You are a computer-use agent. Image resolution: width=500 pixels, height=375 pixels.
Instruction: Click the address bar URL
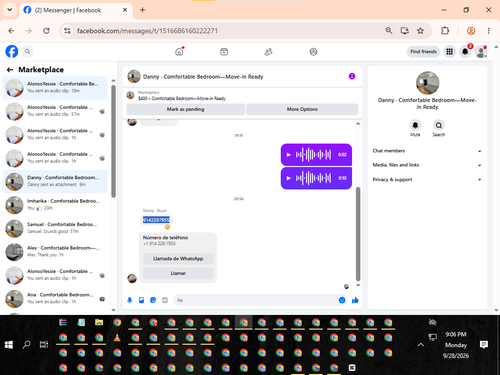[x=147, y=31]
